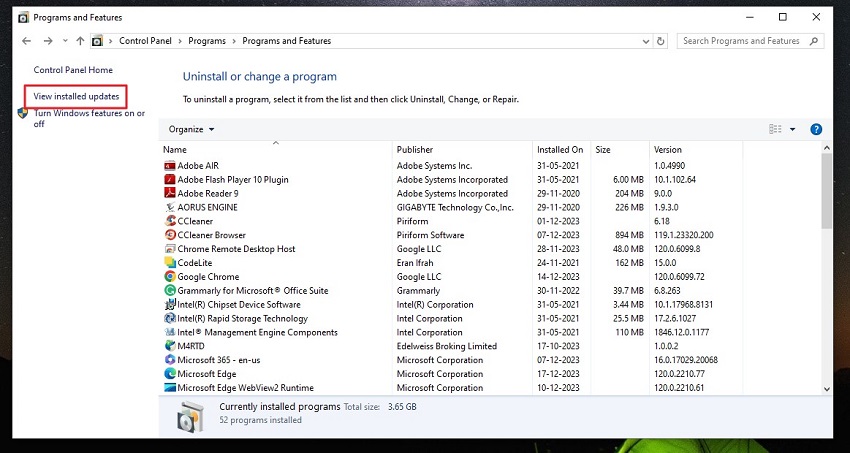This screenshot has width=850, height=453.
Task: Select Eran Ifrah publisher cell
Action: [416, 263]
